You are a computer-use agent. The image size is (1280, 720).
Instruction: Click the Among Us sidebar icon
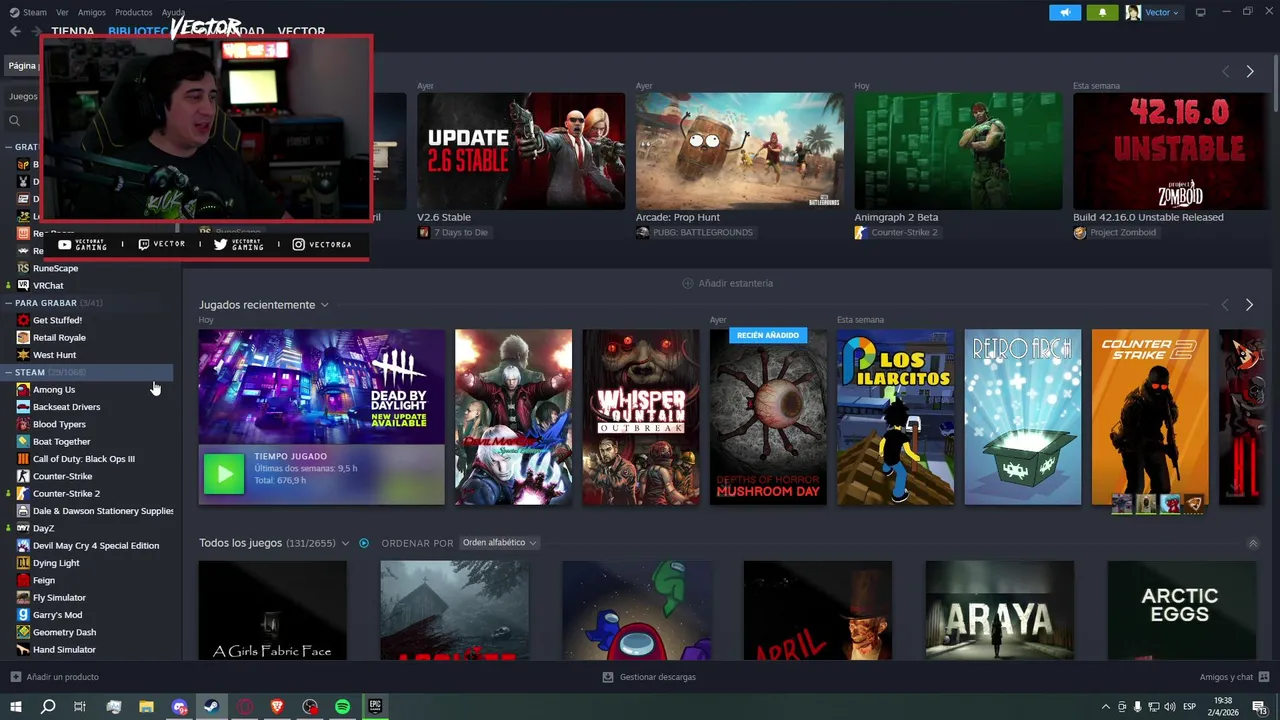[x=23, y=389]
